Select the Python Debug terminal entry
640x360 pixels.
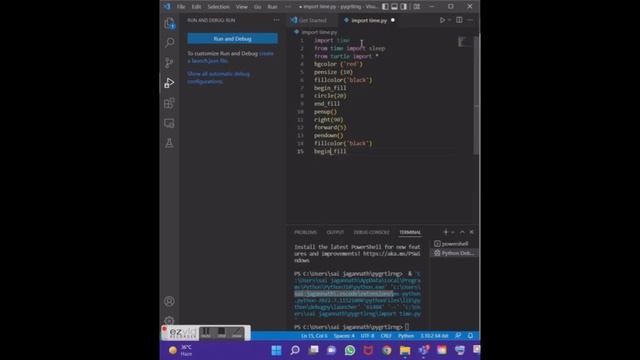pos(454,253)
